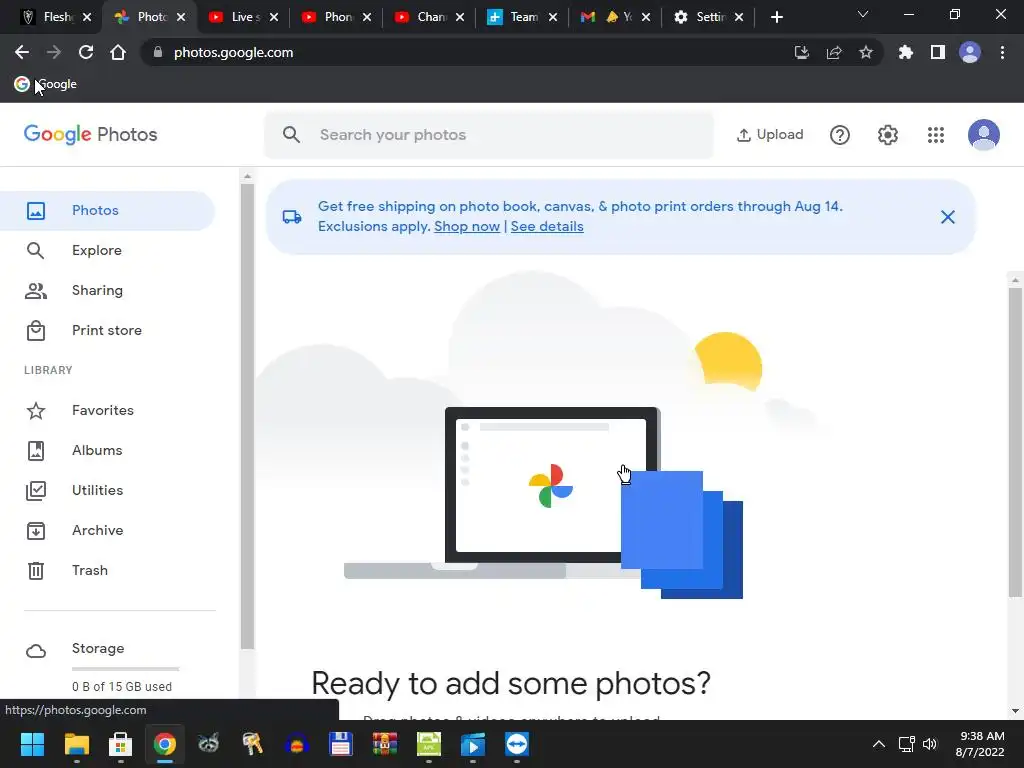Click the See details link

[547, 227]
